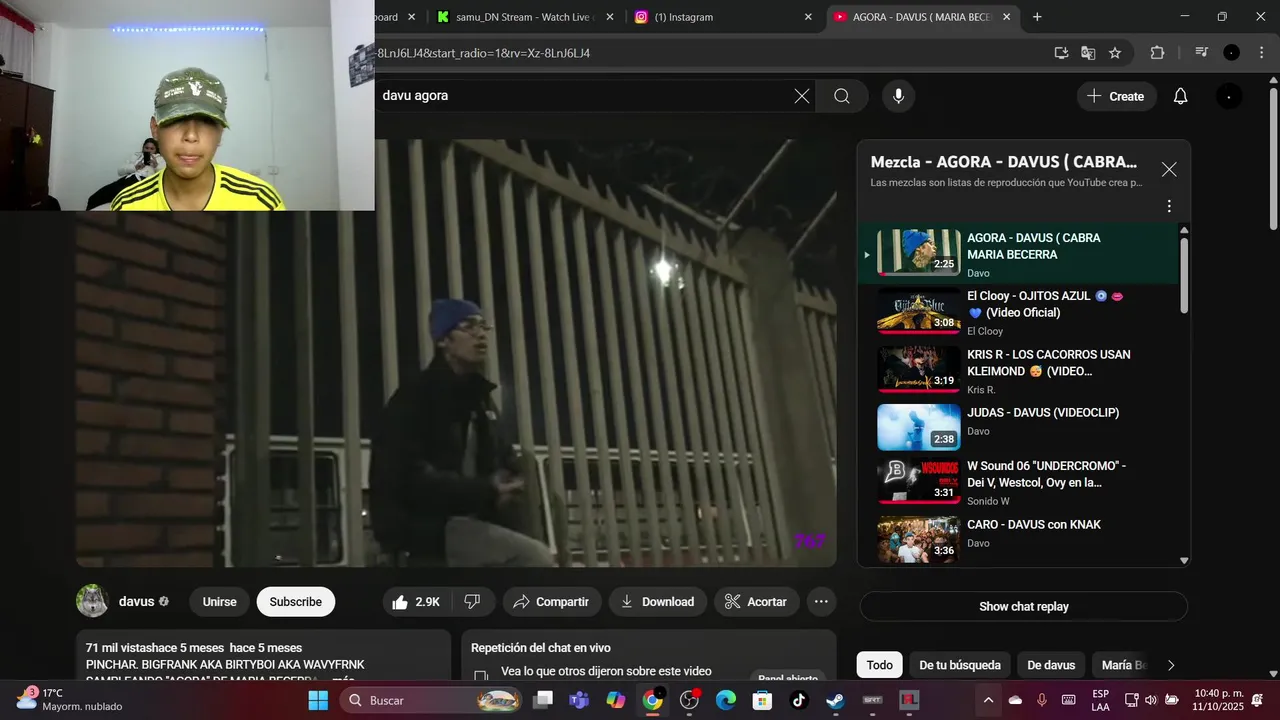Click the Google Chrome taskbar icon

(x=652, y=700)
